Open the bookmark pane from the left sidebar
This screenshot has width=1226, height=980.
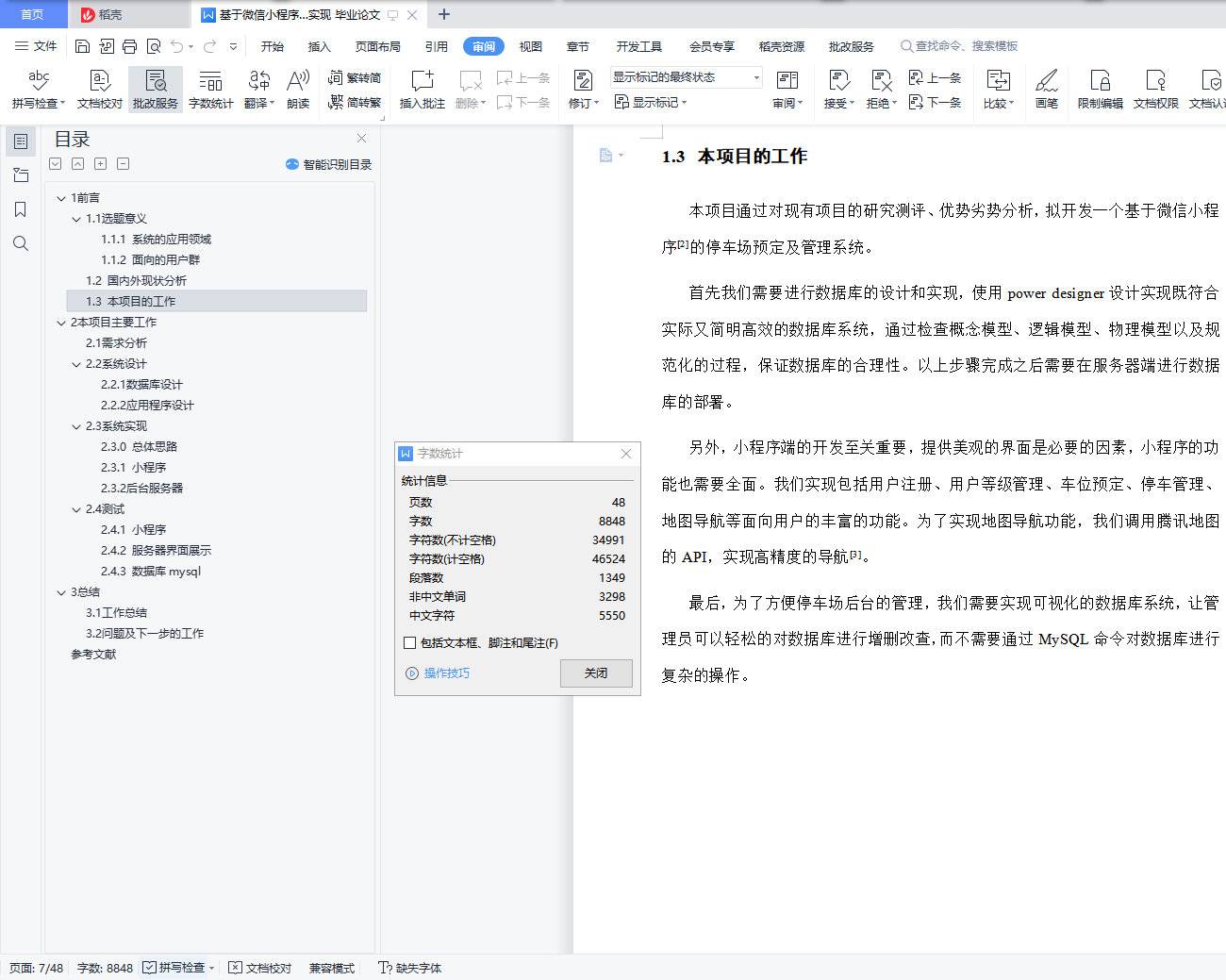tap(21, 209)
